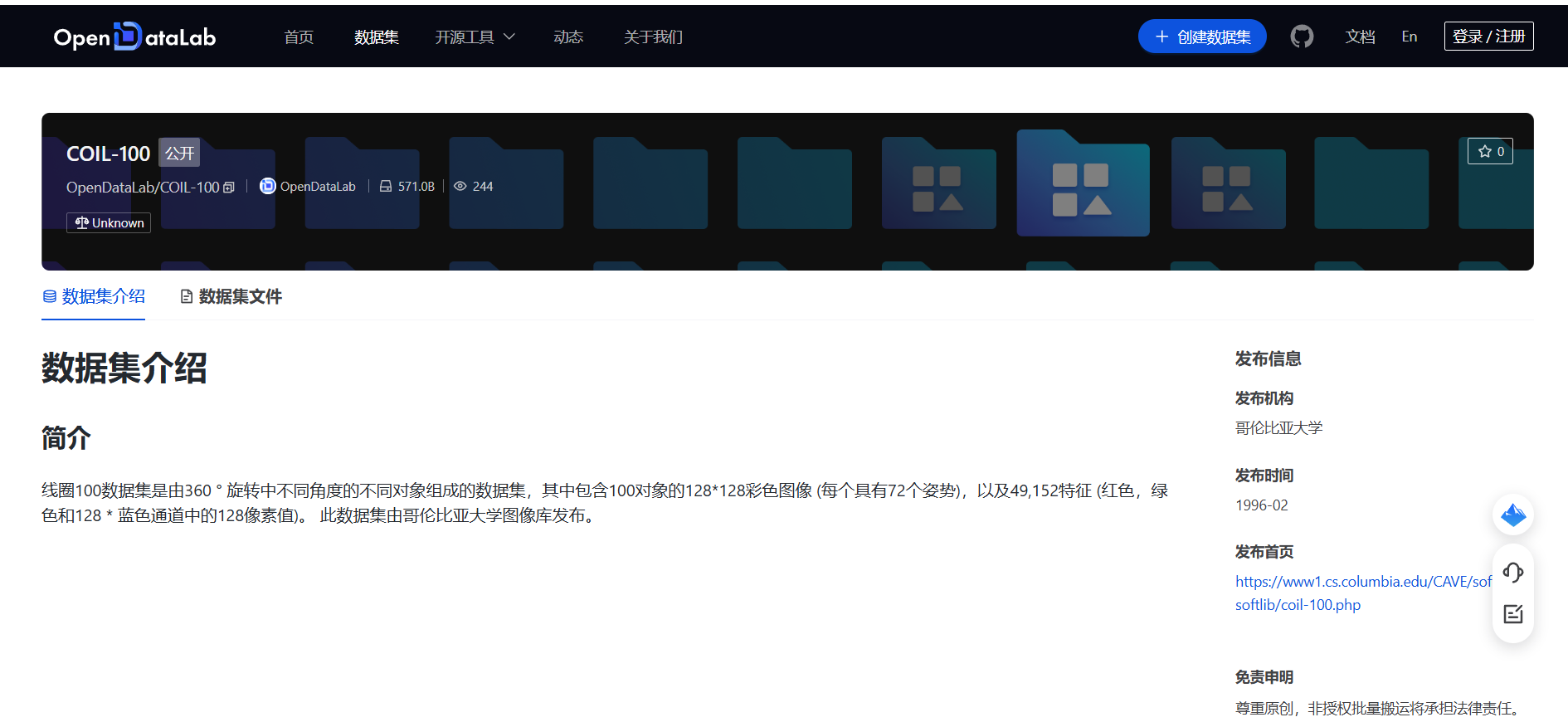
Task: Click the 登录 / 注册 button
Action: coord(1488,37)
